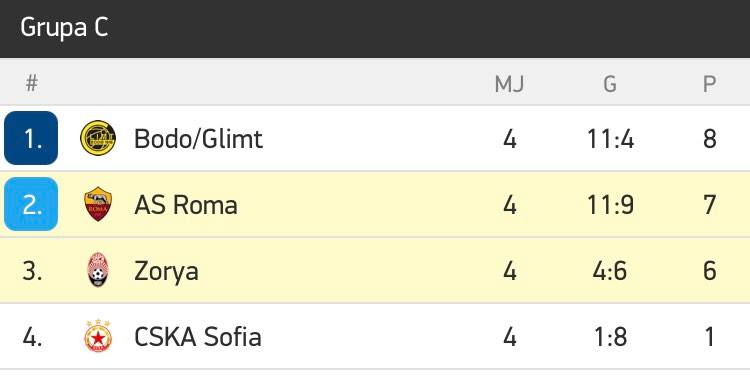This screenshot has height=383, width=750.
Task: Click the # rank column header
Action: click(32, 84)
